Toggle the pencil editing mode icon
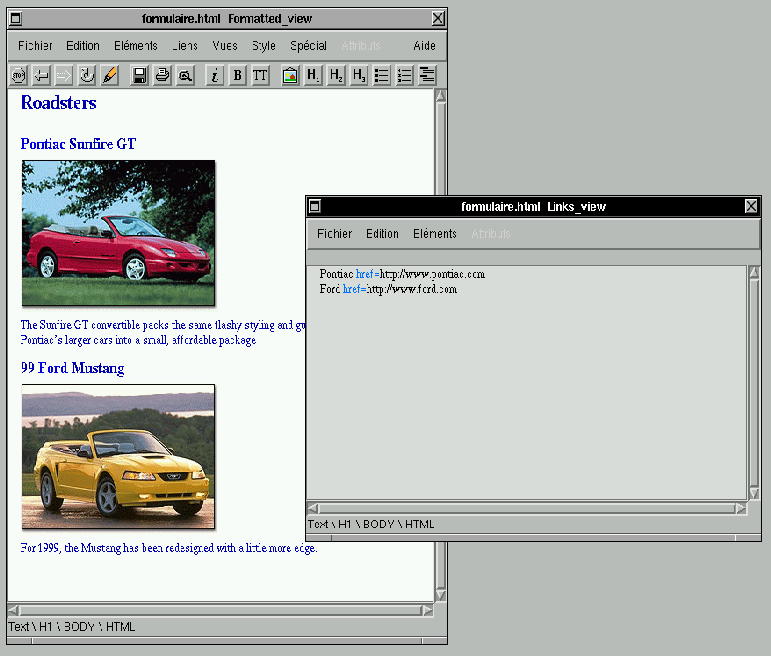Screen dimensions: 771x656 110,75
